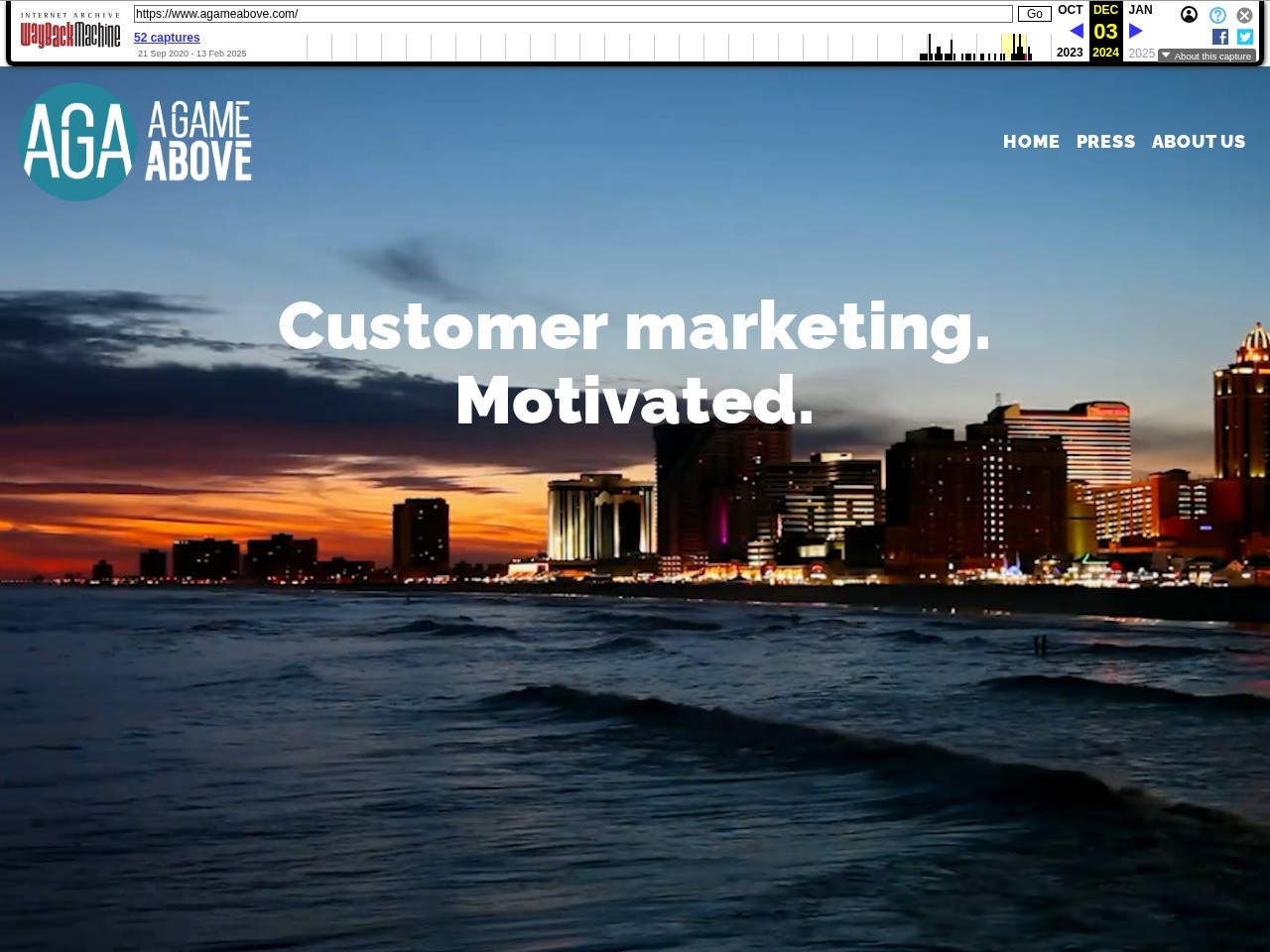Click the DEC 03 capture date
1270x952 pixels.
click(x=1105, y=31)
